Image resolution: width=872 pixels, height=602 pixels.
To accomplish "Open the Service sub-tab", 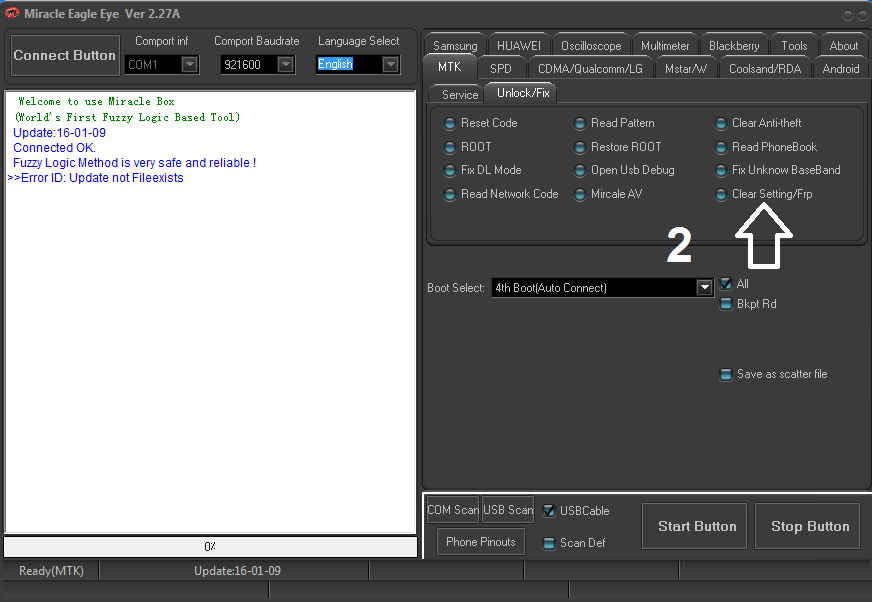I will click(459, 95).
